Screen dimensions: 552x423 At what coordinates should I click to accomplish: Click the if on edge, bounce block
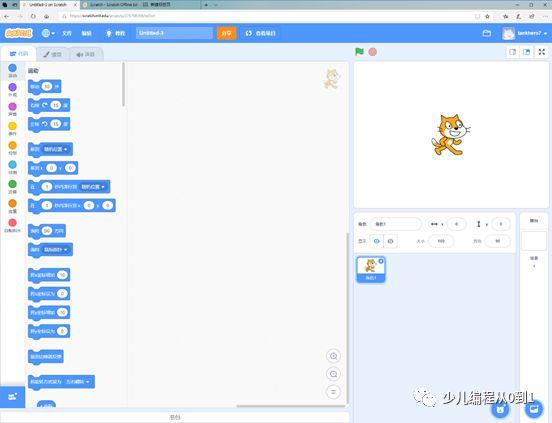[46, 356]
